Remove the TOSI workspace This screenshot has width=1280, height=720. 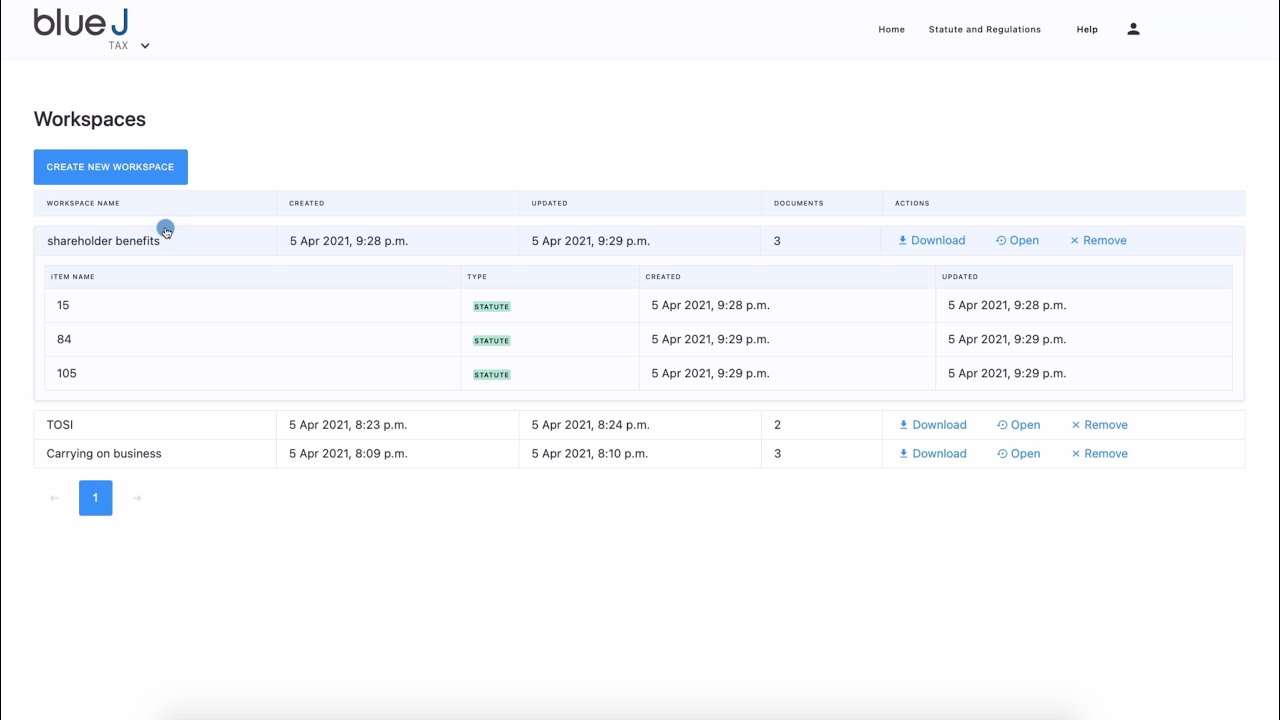pos(1099,425)
